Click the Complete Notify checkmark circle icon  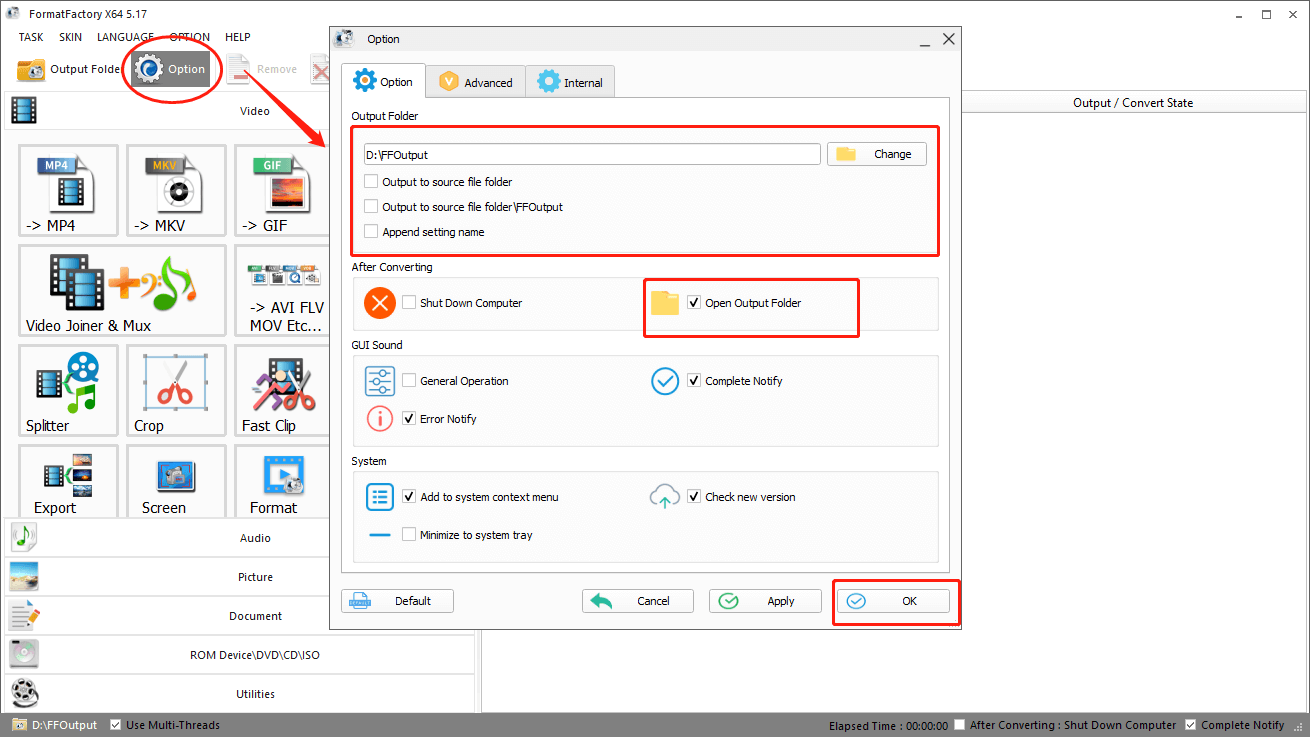pos(665,381)
